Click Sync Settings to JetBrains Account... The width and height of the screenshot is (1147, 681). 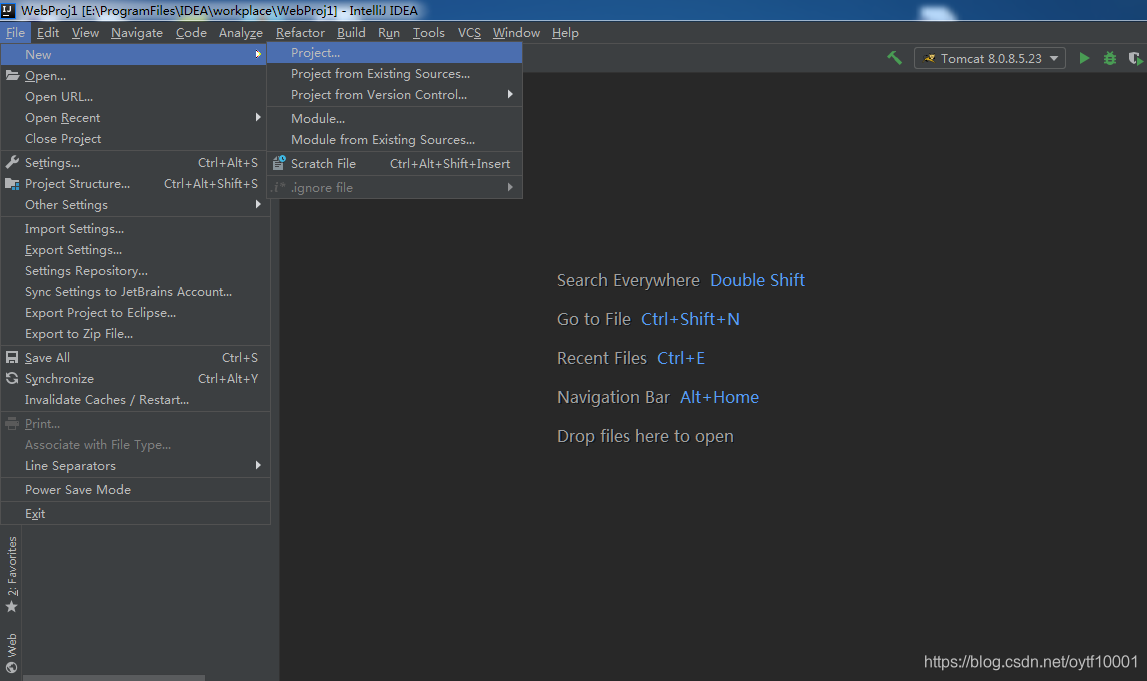135,292
